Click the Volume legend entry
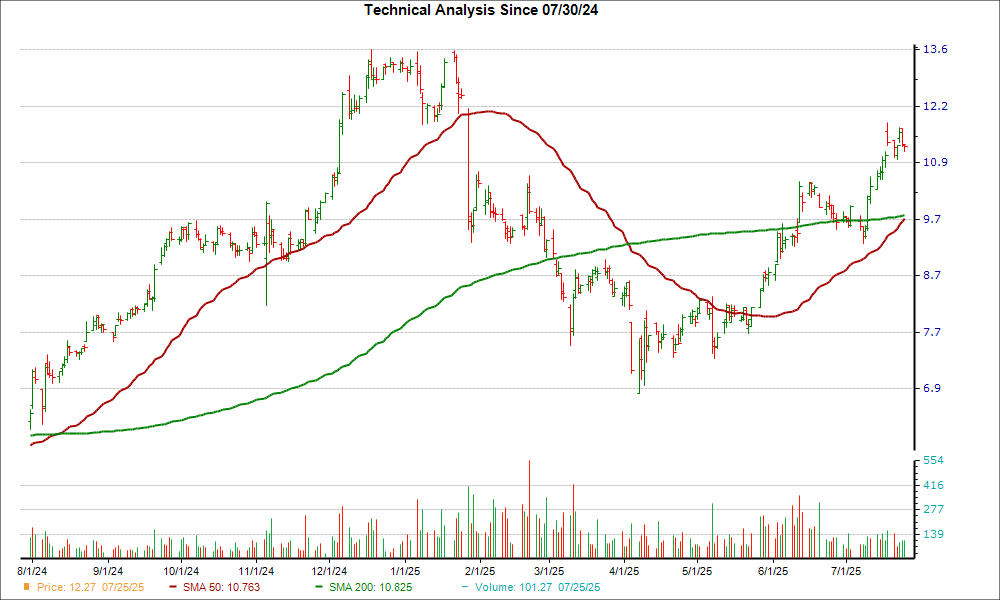Screen dimensions: 1000x600 pyautogui.click(x=532, y=587)
